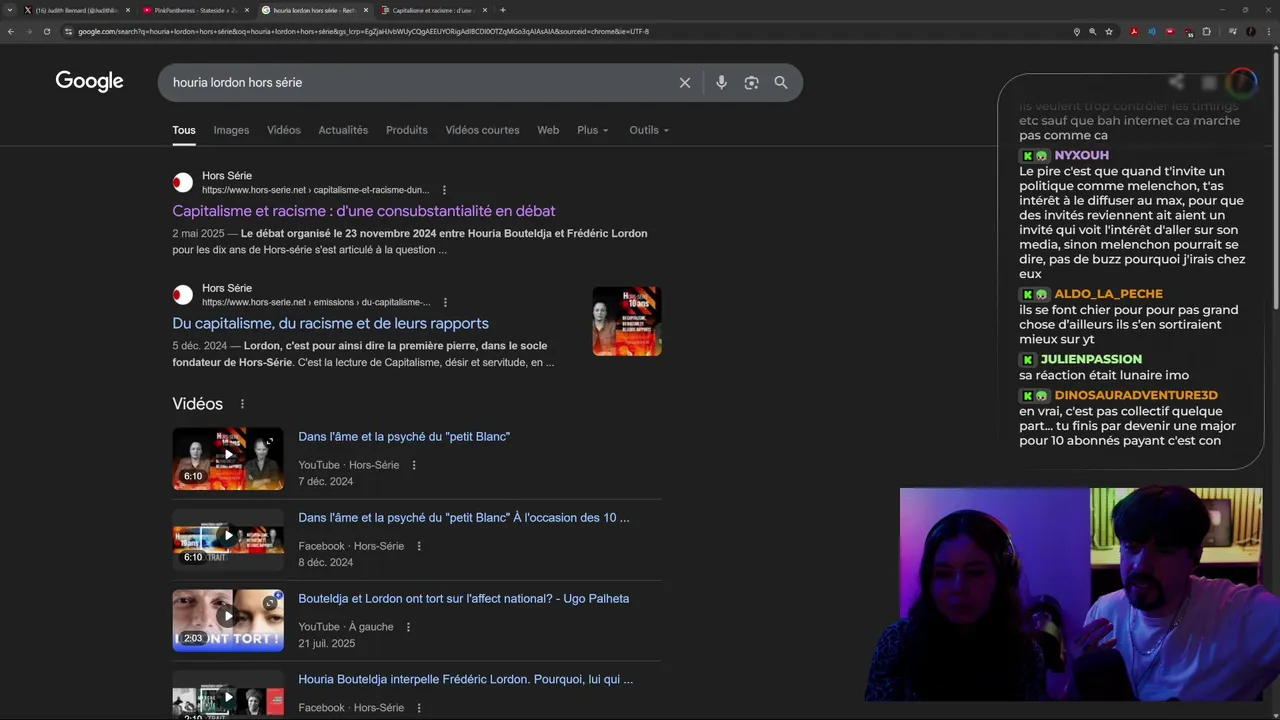Open Chrome profile avatar
The image size is (1280, 720).
pos(1250,31)
